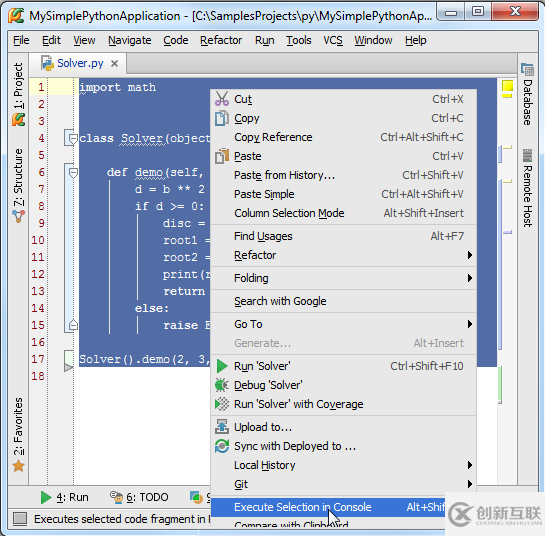Open the 6: TODO tool window

tap(139, 497)
